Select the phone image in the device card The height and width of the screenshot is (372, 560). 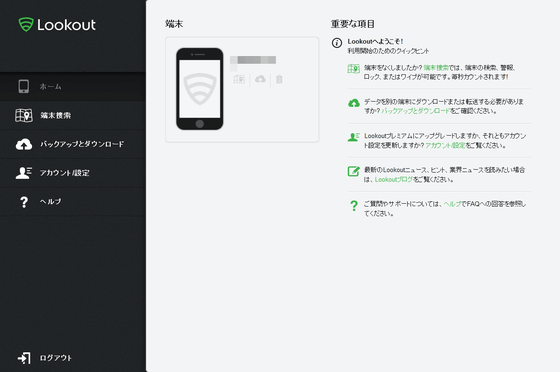point(200,89)
